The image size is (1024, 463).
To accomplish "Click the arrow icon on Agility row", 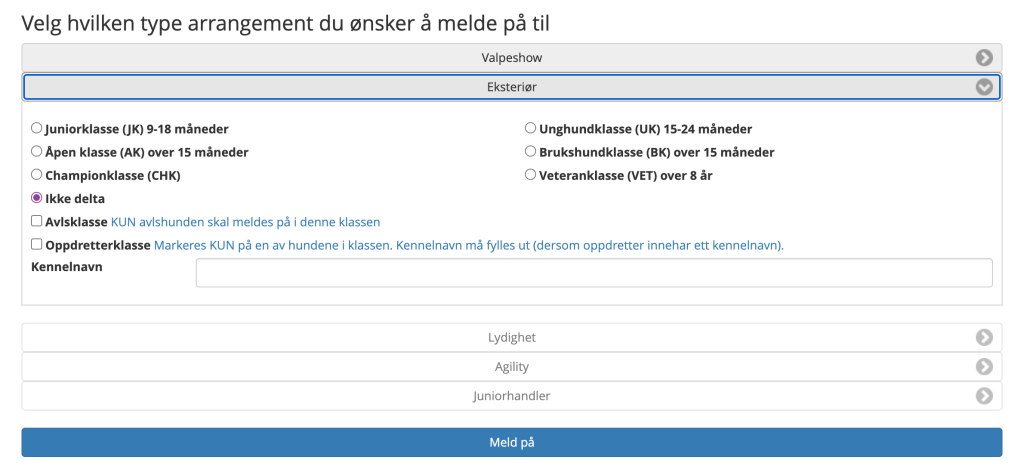I will tap(984, 367).
